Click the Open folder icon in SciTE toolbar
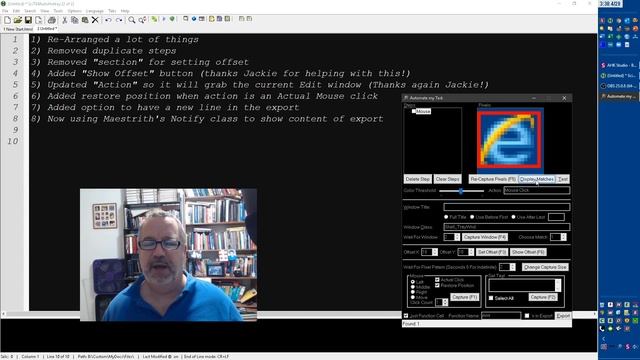640x360 pixels. 18,20
